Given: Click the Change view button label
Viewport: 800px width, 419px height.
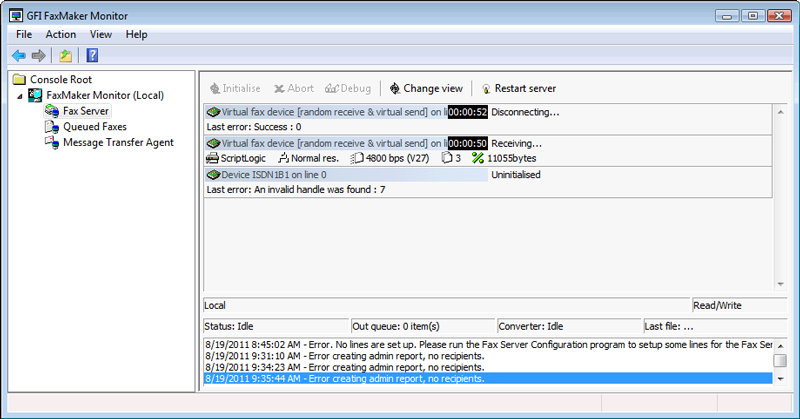Looking at the screenshot, I should click(x=433, y=88).
